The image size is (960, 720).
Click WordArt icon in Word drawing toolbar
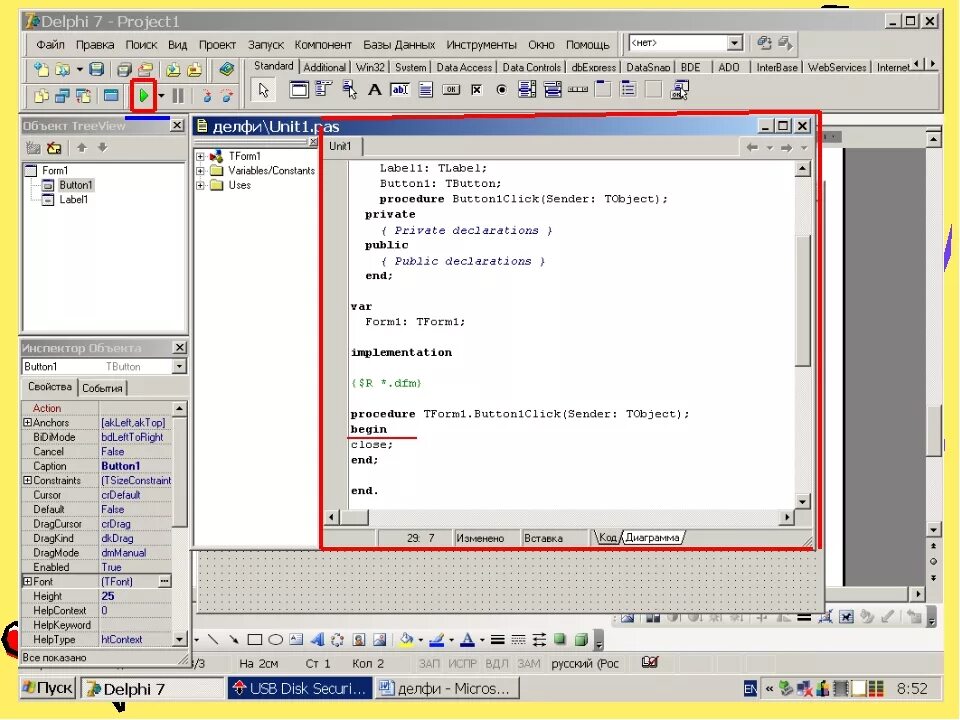[x=317, y=640]
